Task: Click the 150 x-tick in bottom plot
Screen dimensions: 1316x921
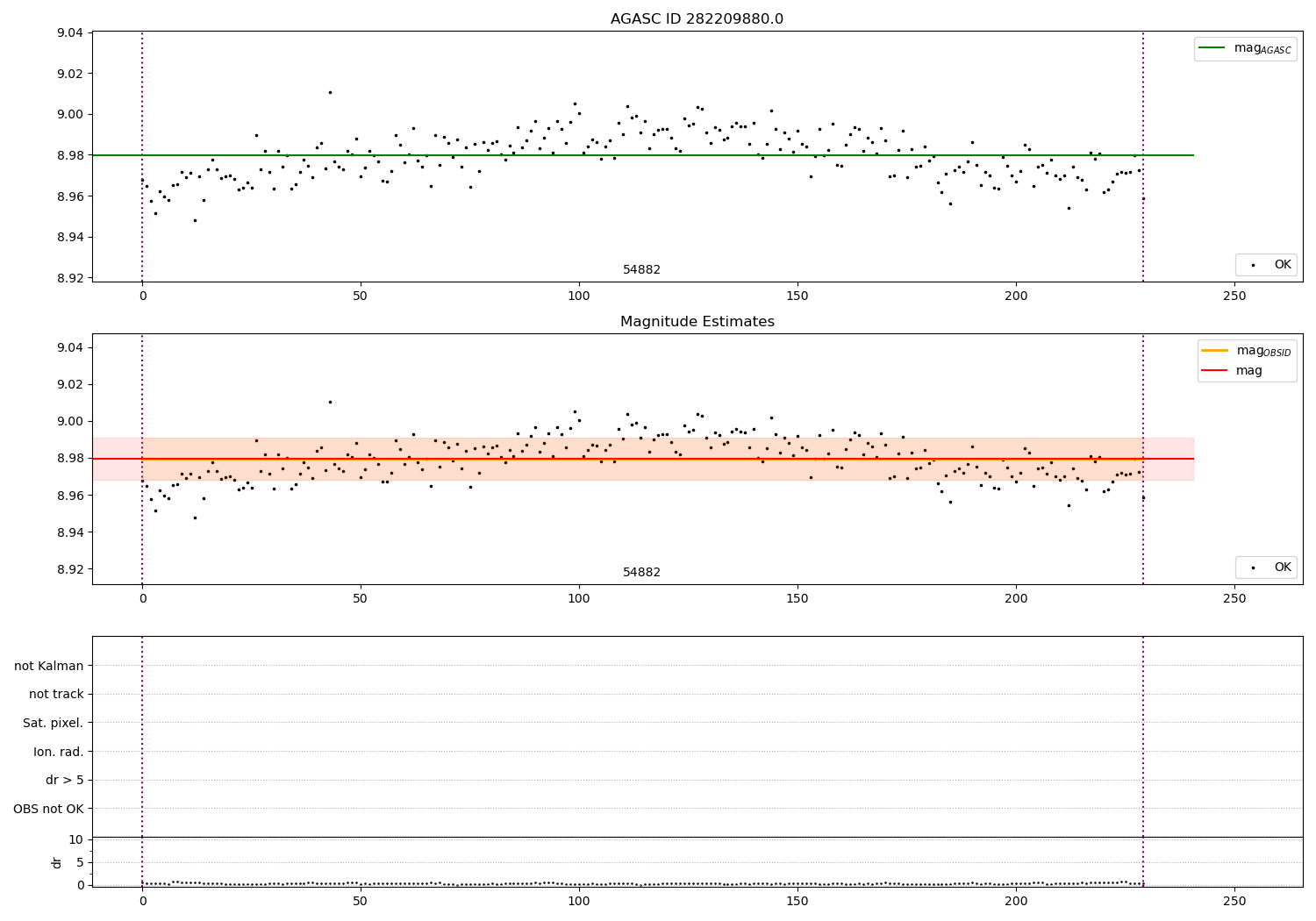Action: pyautogui.click(x=797, y=901)
